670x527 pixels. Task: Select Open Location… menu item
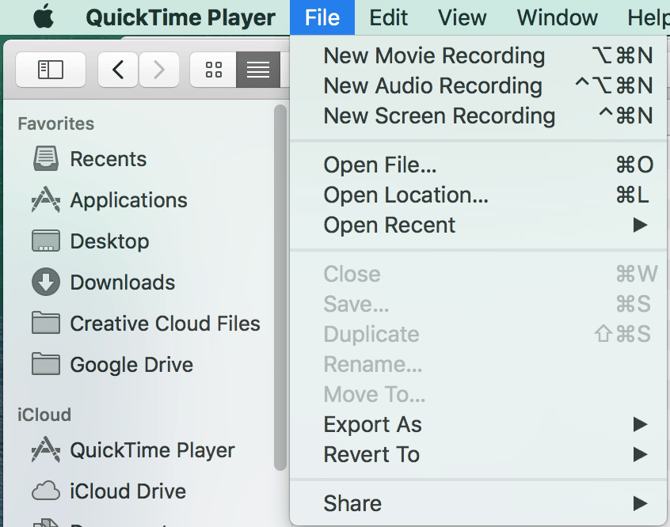pos(478,195)
